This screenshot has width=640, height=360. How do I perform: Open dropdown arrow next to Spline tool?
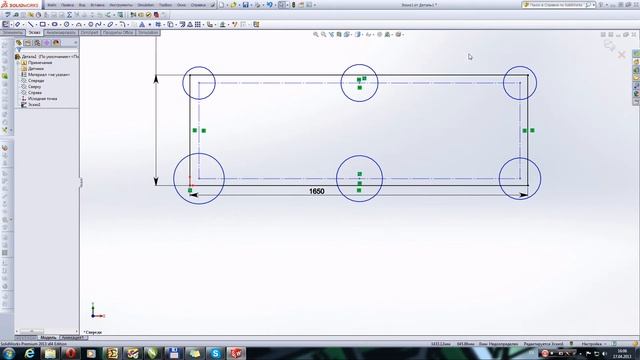(x=104, y=25)
